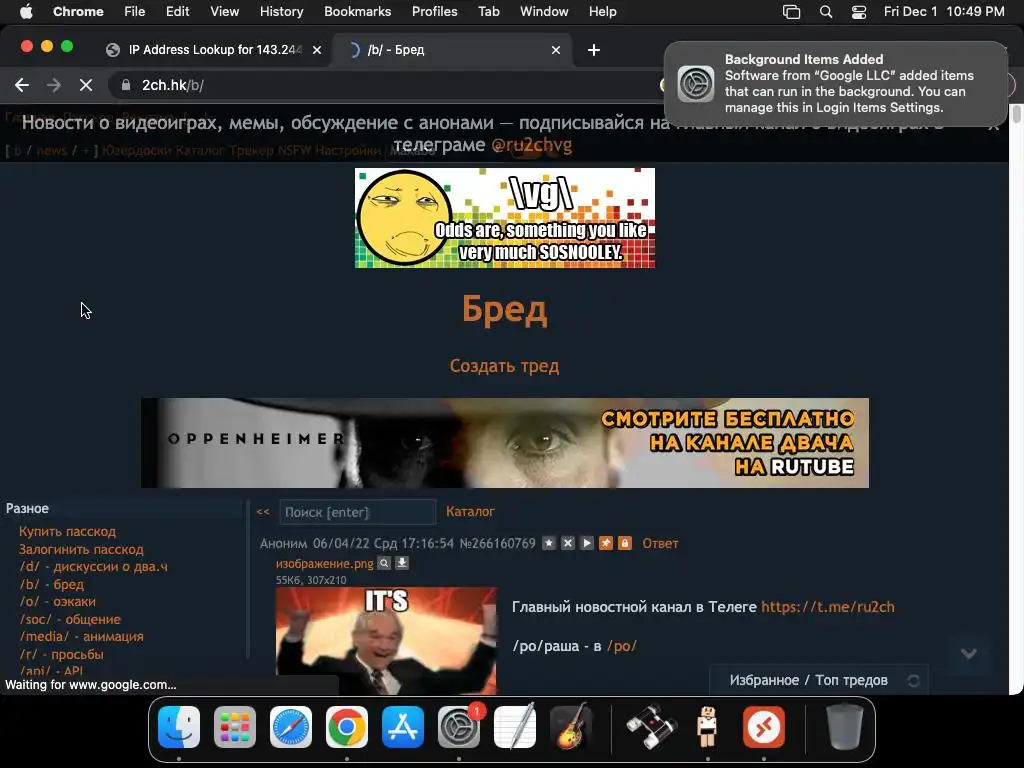Image resolution: width=1024 pixels, height=768 pixels.
Task: Open the Trash in the dock
Action: 844,727
